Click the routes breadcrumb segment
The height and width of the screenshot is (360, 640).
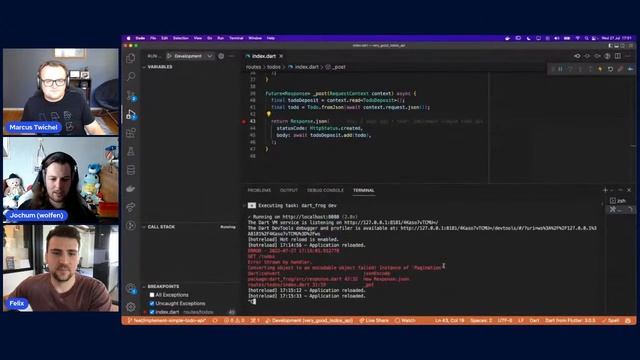pos(253,67)
